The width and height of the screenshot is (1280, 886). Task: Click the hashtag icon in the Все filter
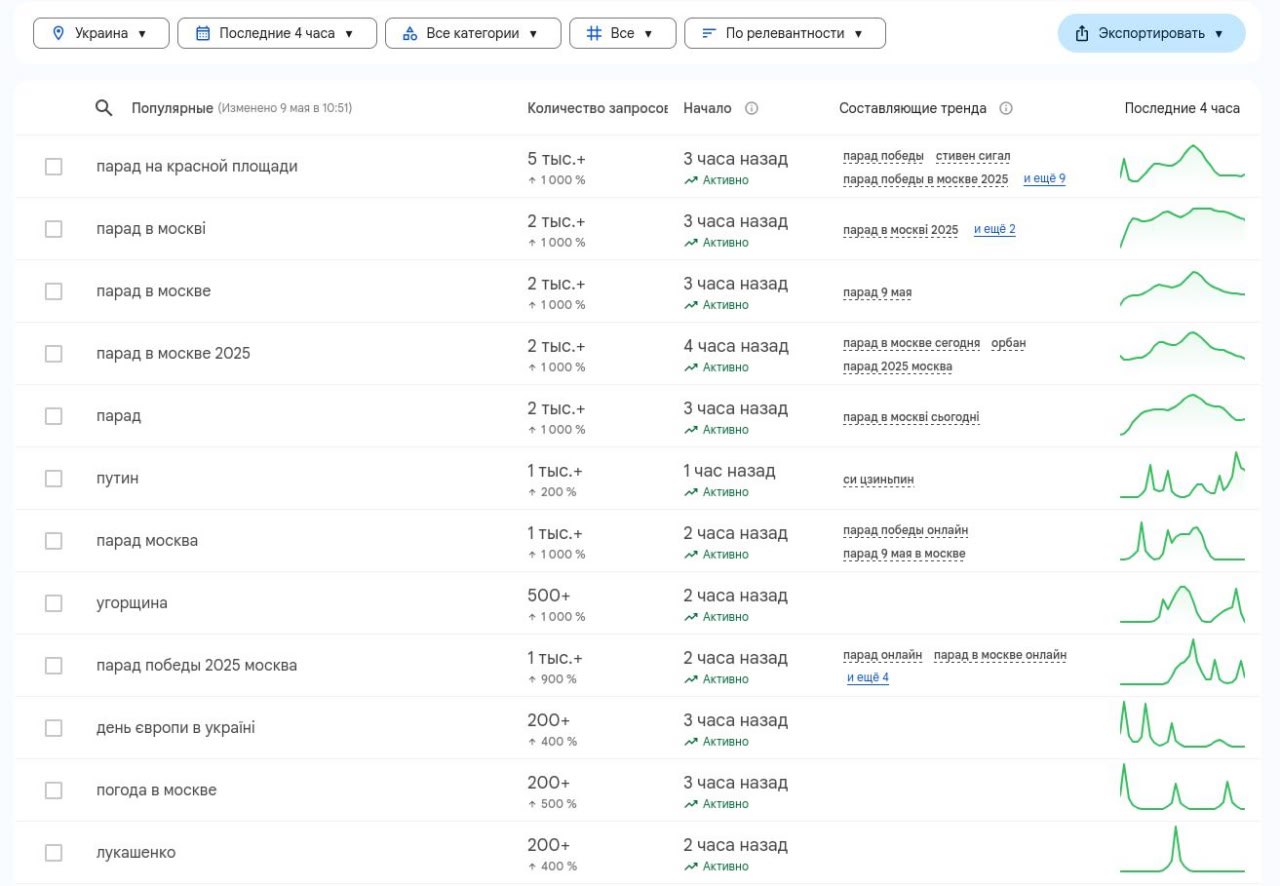pos(593,33)
